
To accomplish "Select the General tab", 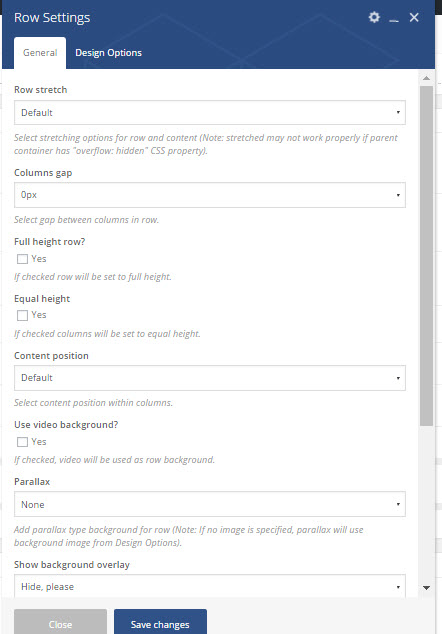I will coord(40,53).
